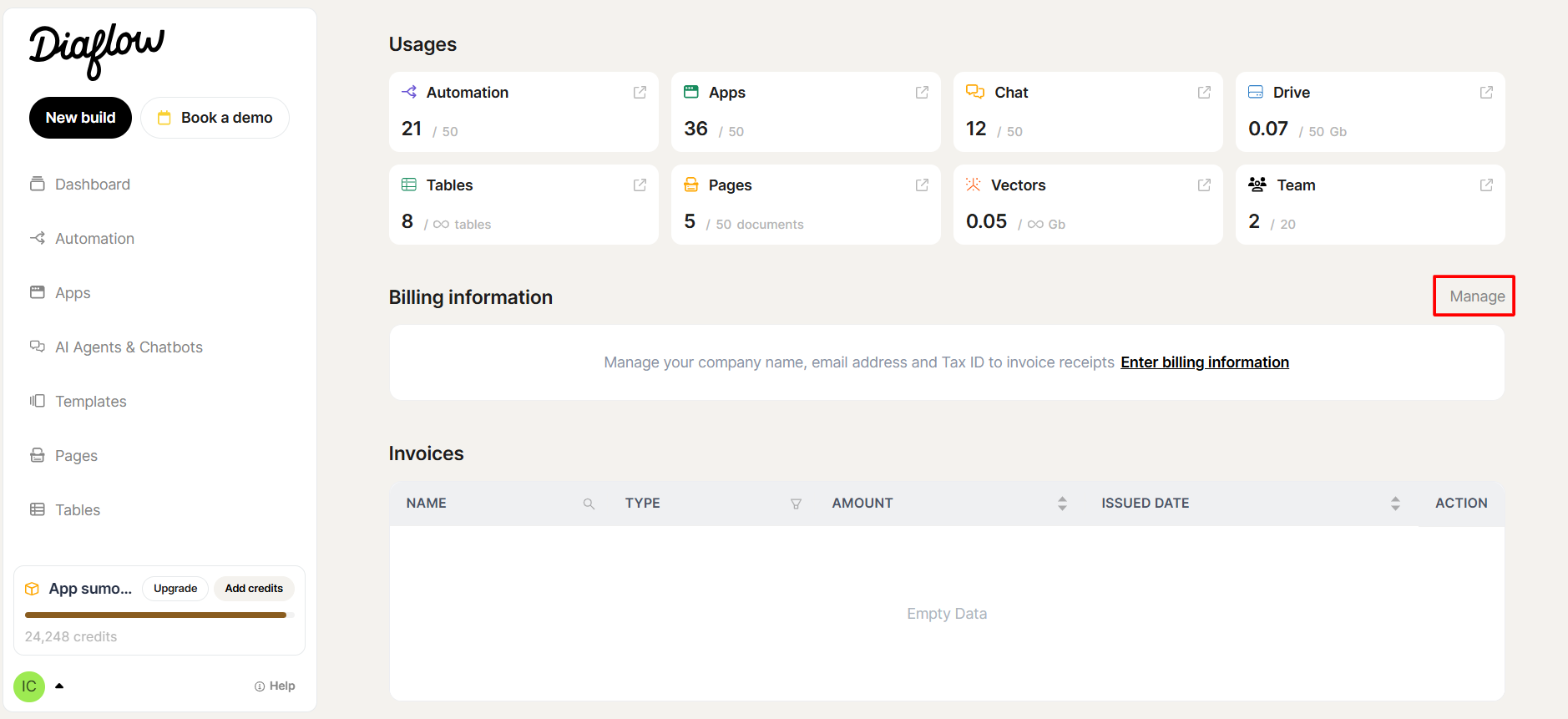This screenshot has height=719, width=1568.
Task: Open the Apps usage external link icon
Action: [922, 93]
